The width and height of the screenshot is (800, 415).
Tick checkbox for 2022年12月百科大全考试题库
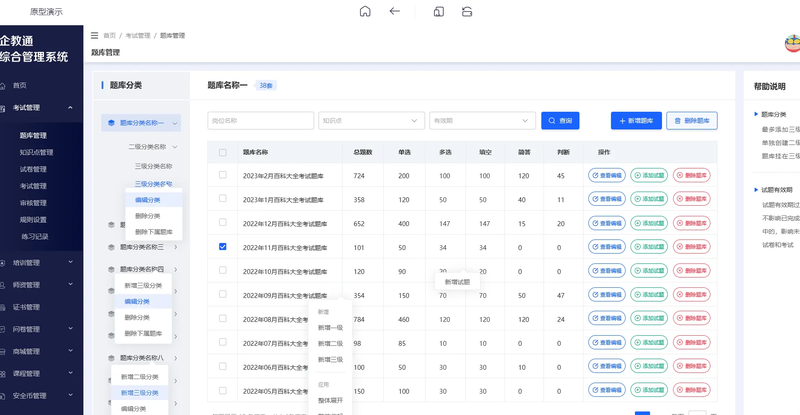point(222,222)
